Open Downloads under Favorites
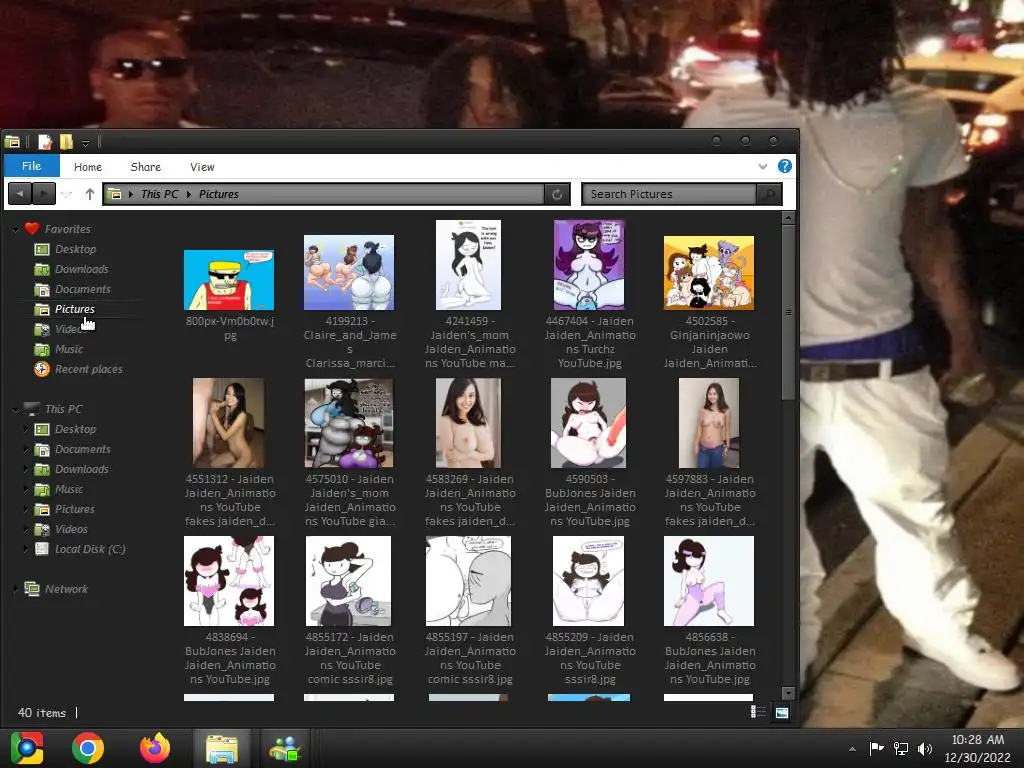 click(x=82, y=269)
